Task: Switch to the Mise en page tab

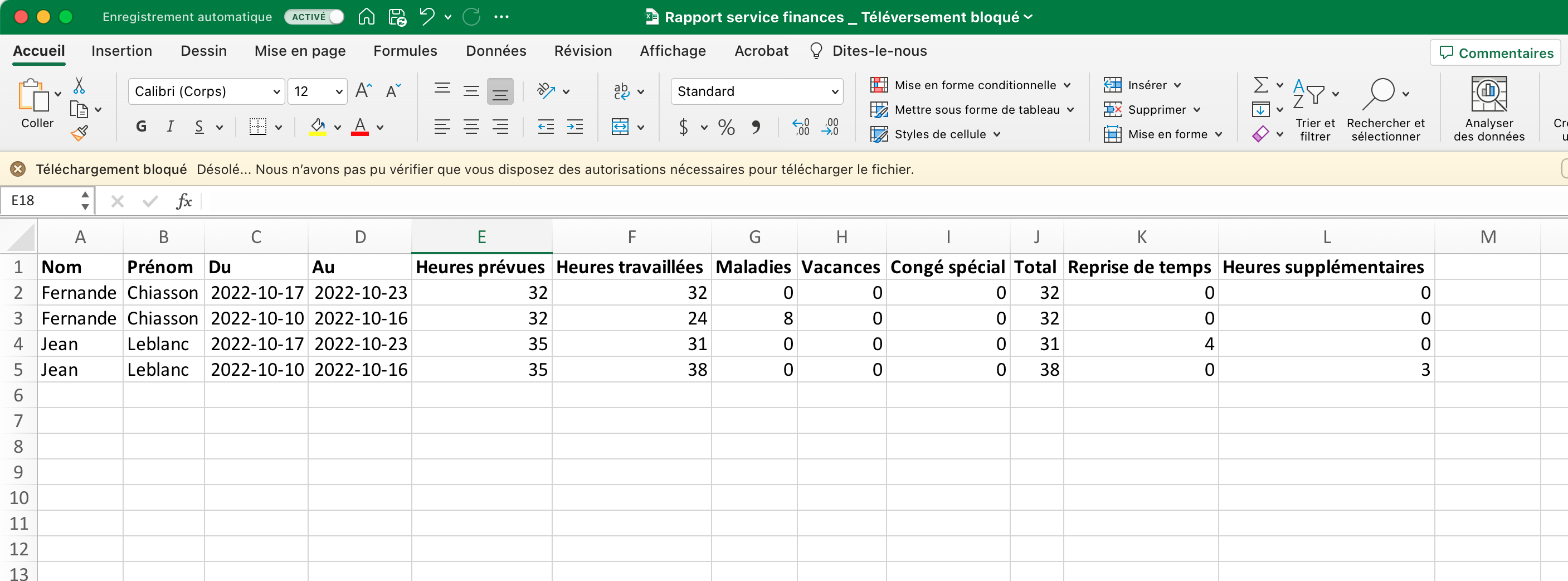Action: [300, 51]
